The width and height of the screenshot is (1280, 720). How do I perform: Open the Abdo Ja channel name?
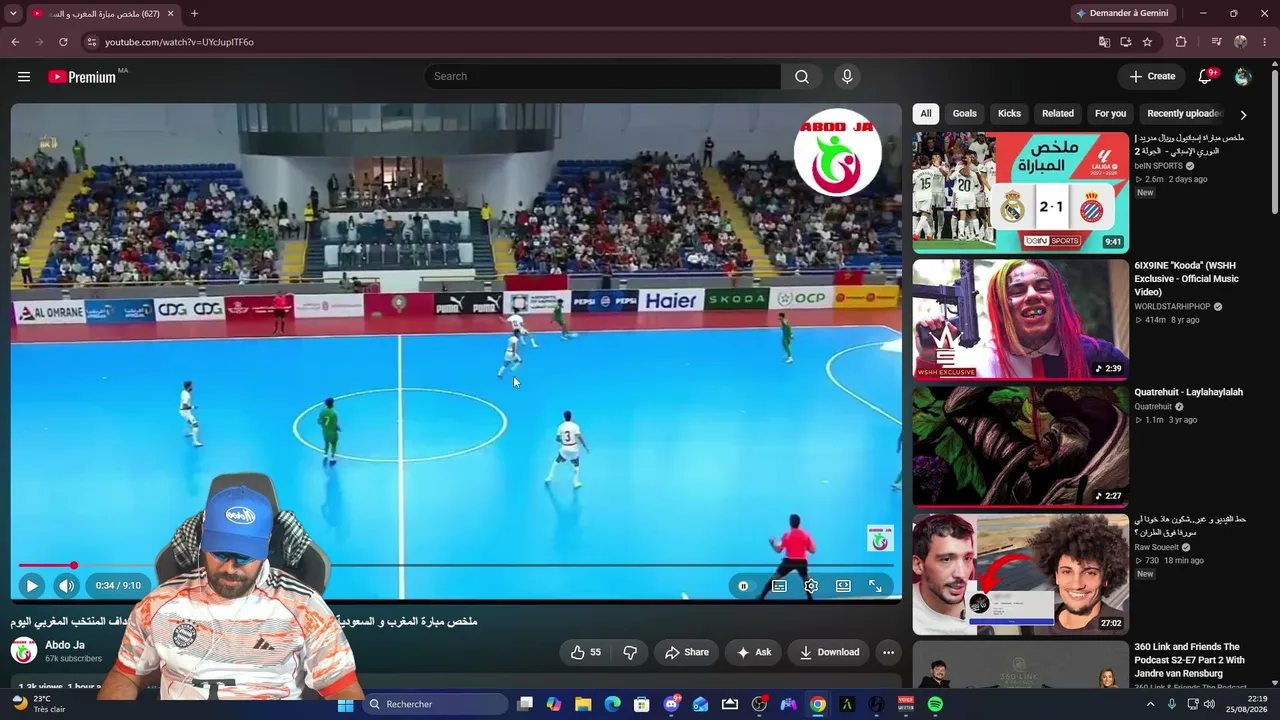point(65,646)
